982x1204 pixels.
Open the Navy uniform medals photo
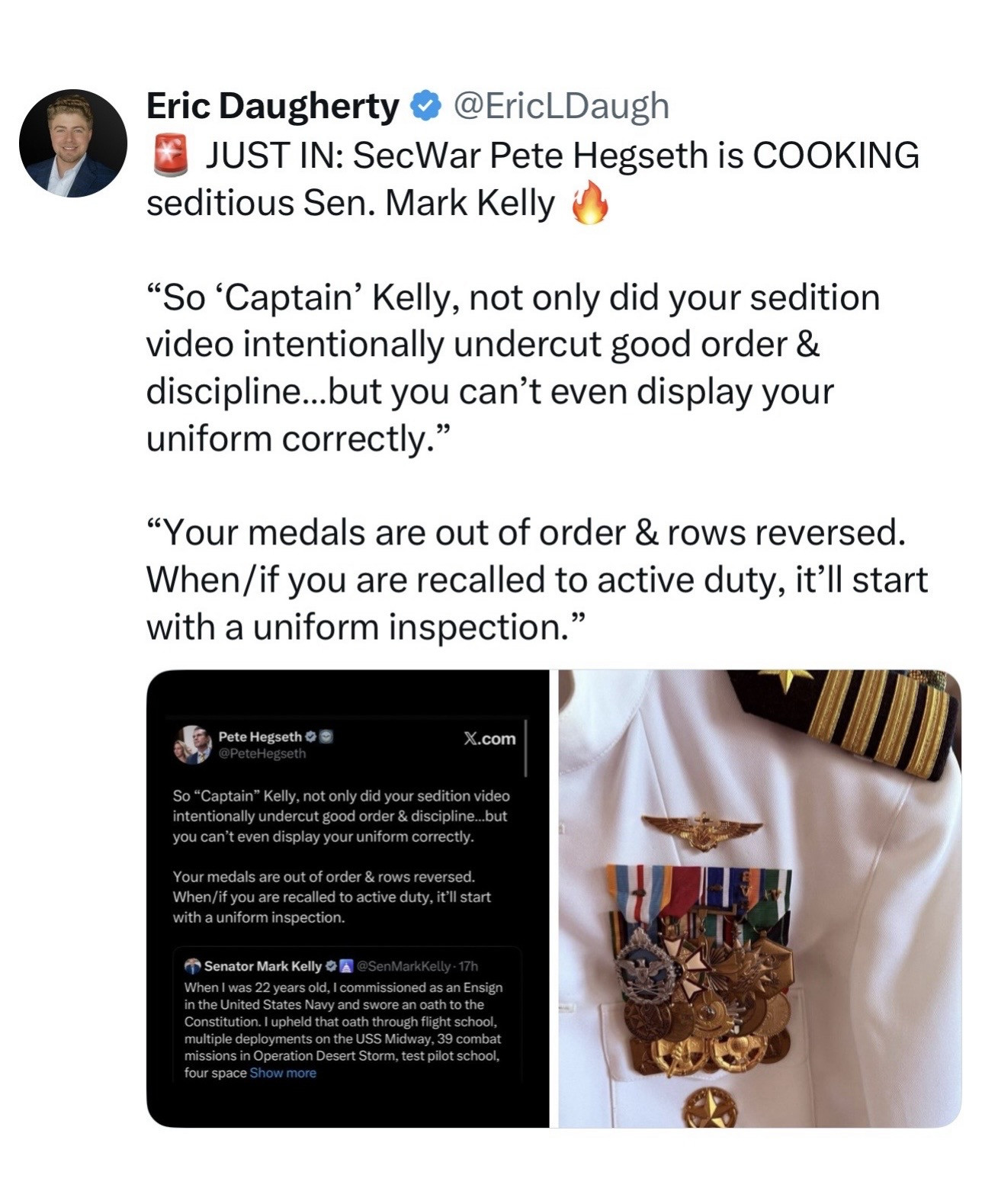(x=759, y=898)
